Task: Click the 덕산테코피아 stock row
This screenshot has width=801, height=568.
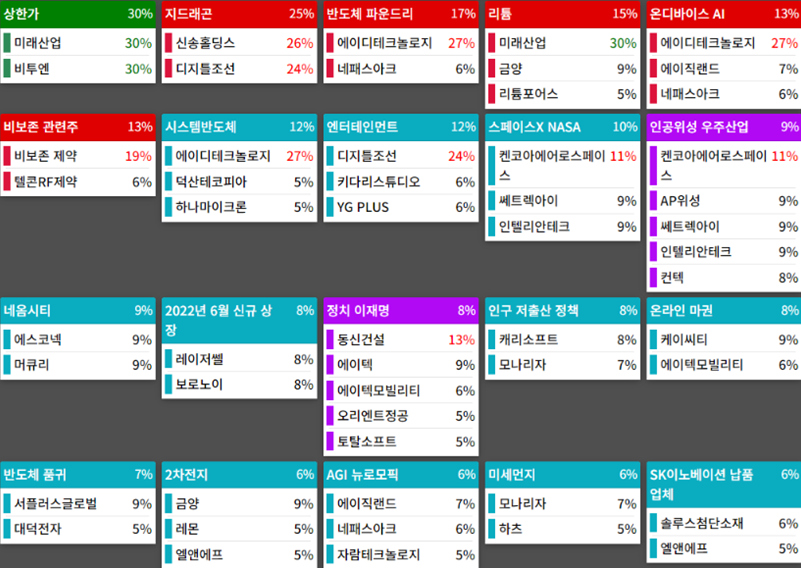Action: (239, 181)
